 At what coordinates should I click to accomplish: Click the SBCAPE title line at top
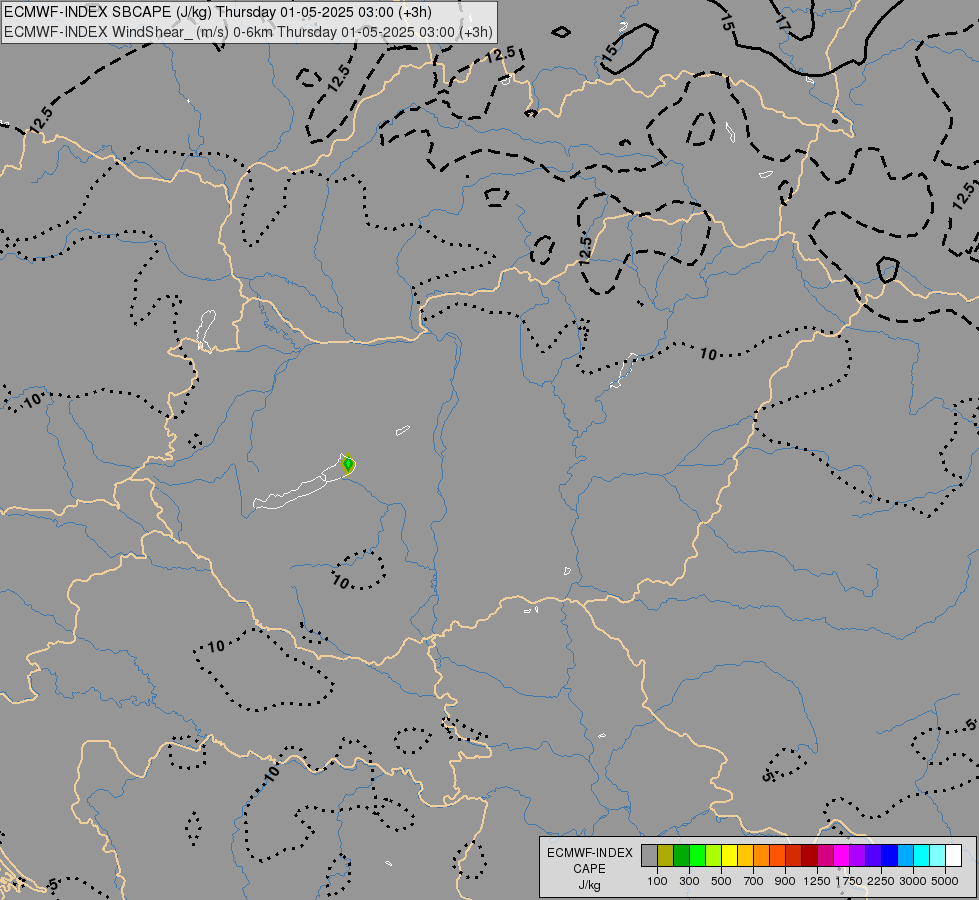click(217, 12)
